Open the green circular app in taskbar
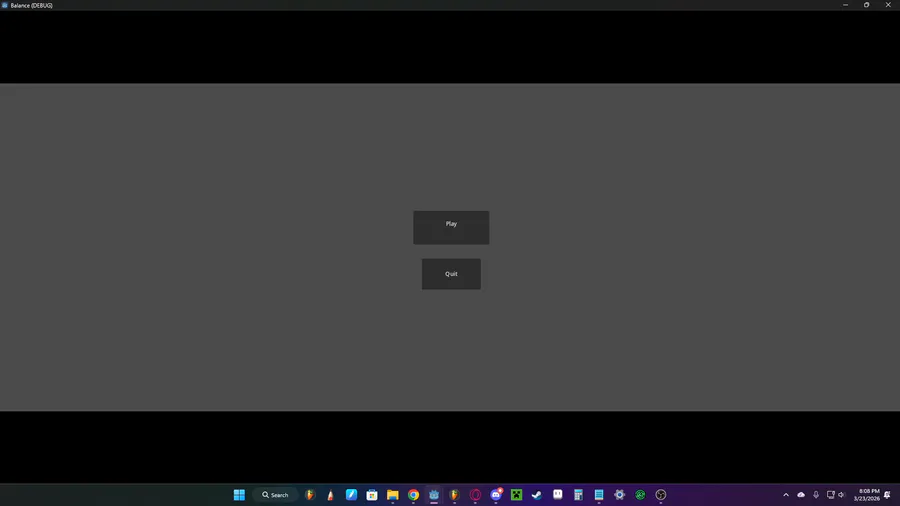 (640, 495)
